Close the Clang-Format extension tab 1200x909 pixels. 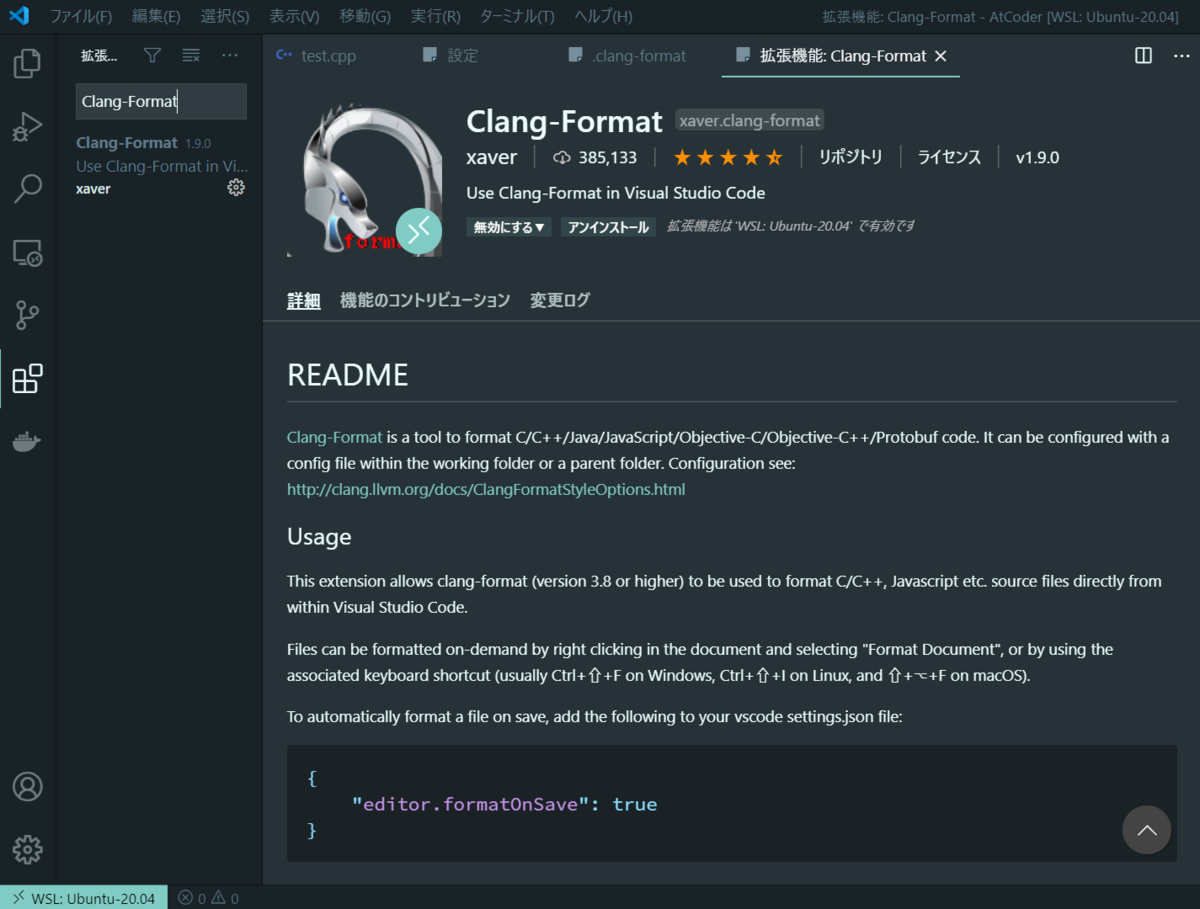coord(940,56)
